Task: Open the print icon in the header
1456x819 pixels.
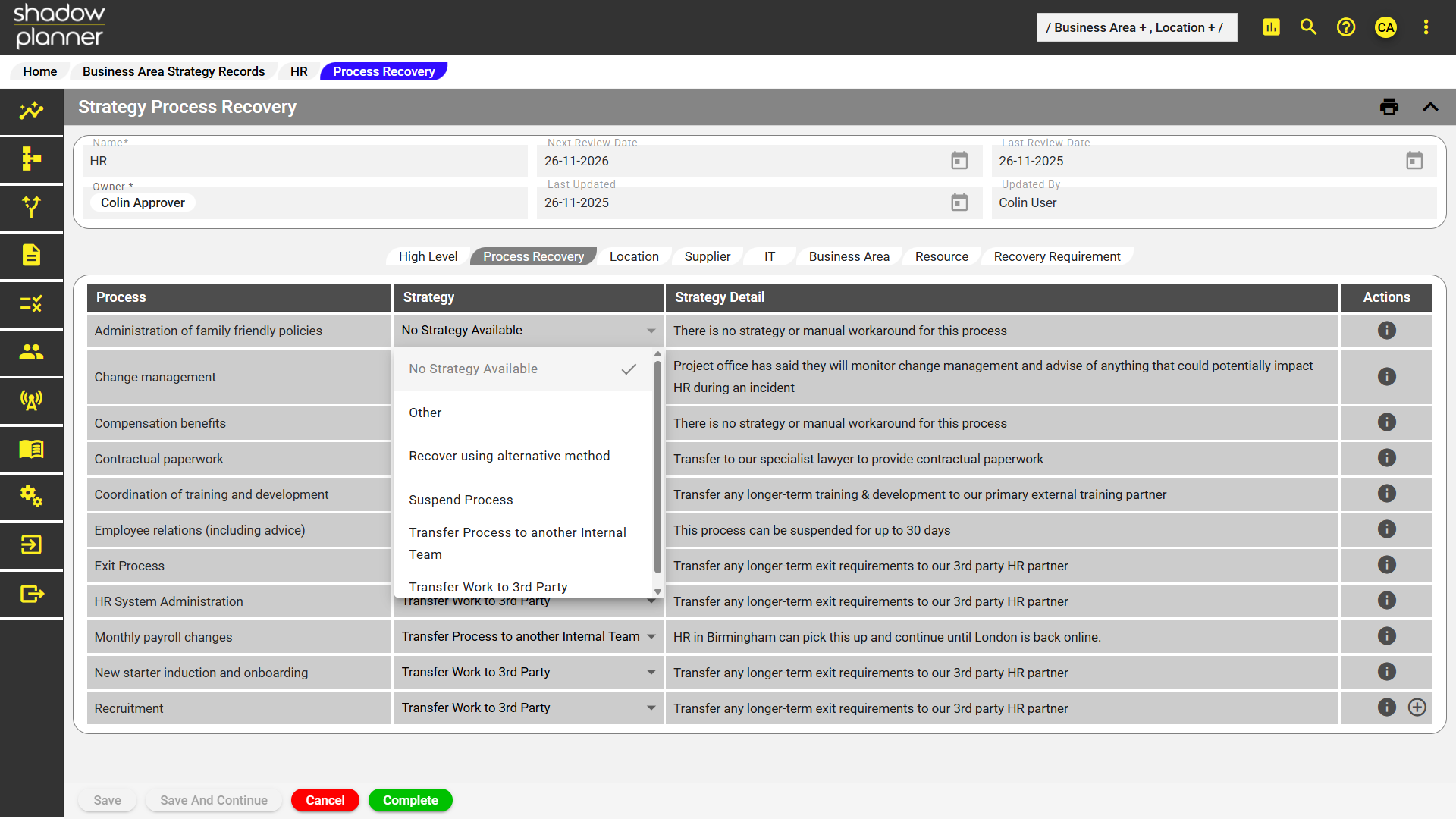Action: [x=1389, y=107]
